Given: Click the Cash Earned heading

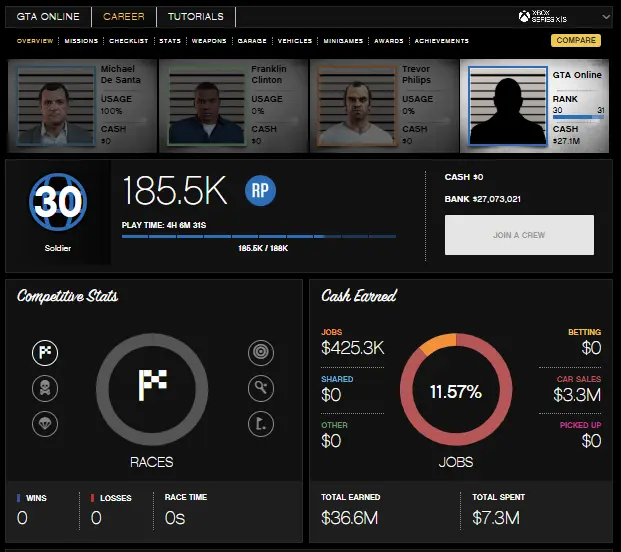Looking at the screenshot, I should (359, 296).
